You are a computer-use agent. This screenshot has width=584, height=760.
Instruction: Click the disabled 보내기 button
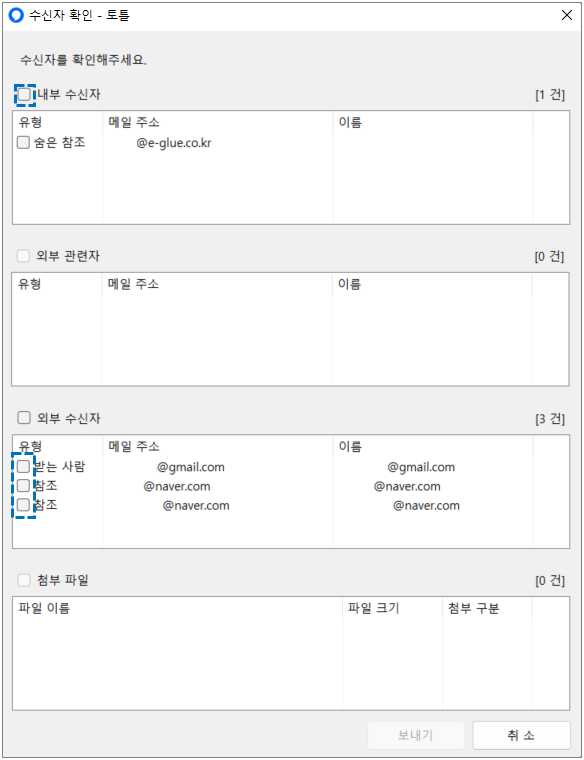[x=416, y=735]
